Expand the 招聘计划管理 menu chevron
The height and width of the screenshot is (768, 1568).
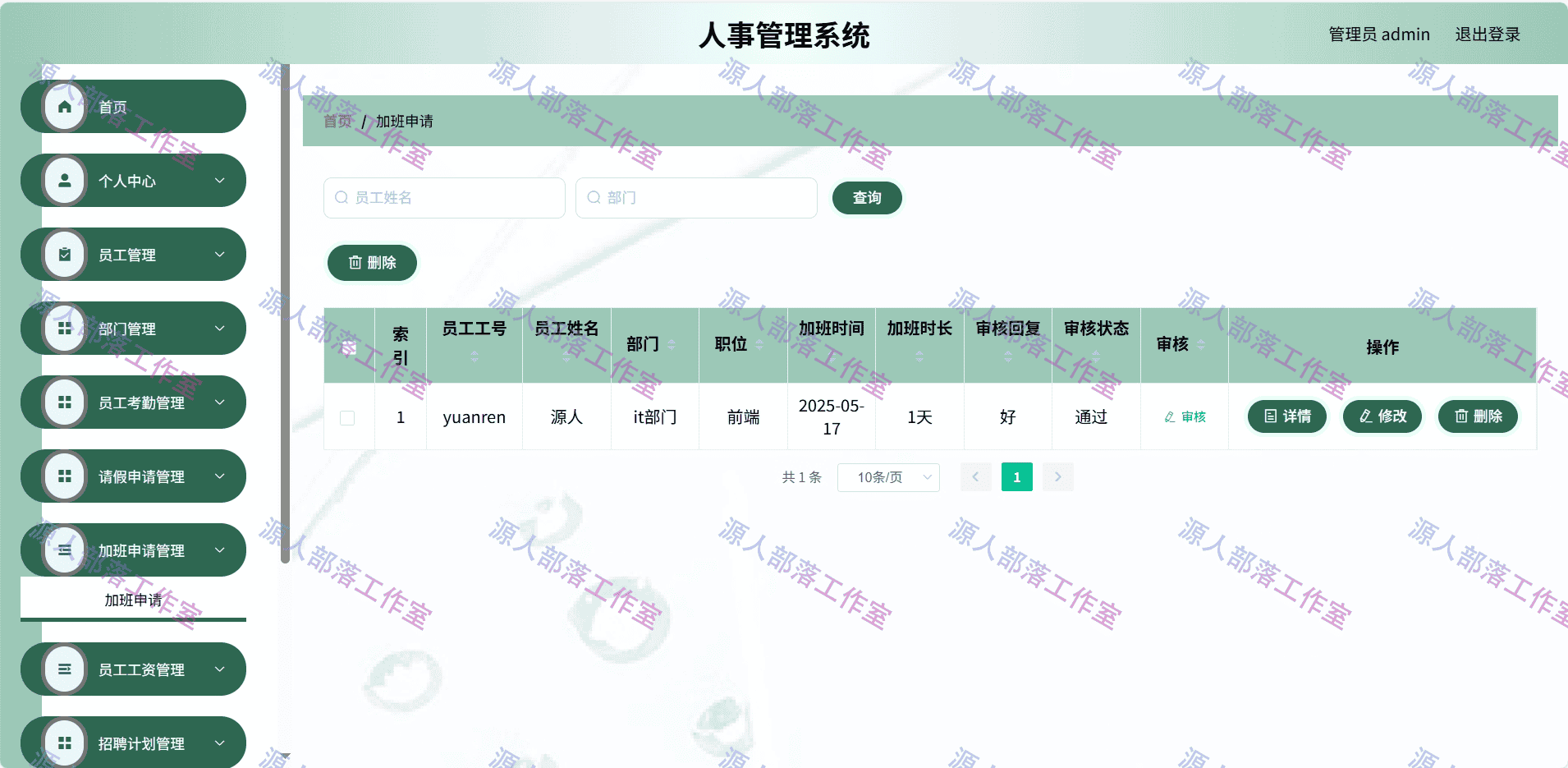(x=219, y=743)
